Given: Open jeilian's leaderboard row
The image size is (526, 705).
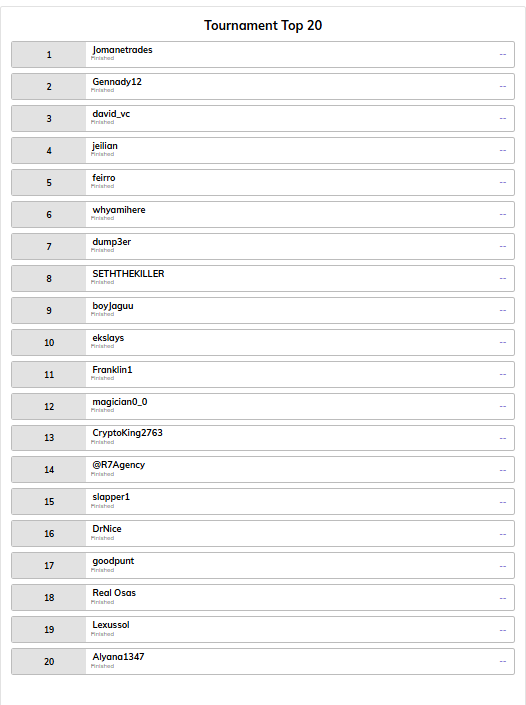Looking at the screenshot, I should (263, 151).
